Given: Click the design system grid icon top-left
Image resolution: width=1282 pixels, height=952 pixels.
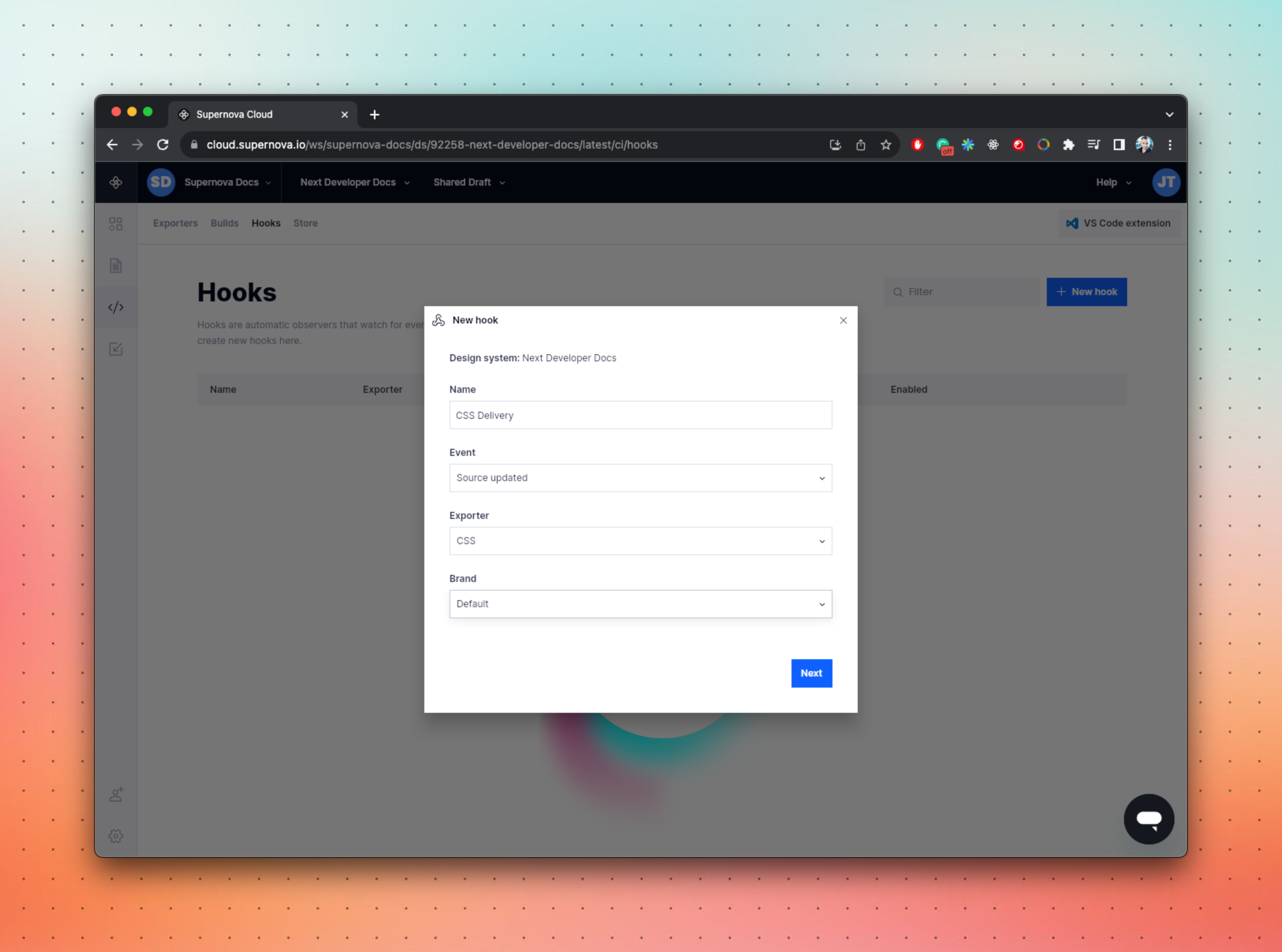Looking at the screenshot, I should [x=115, y=223].
